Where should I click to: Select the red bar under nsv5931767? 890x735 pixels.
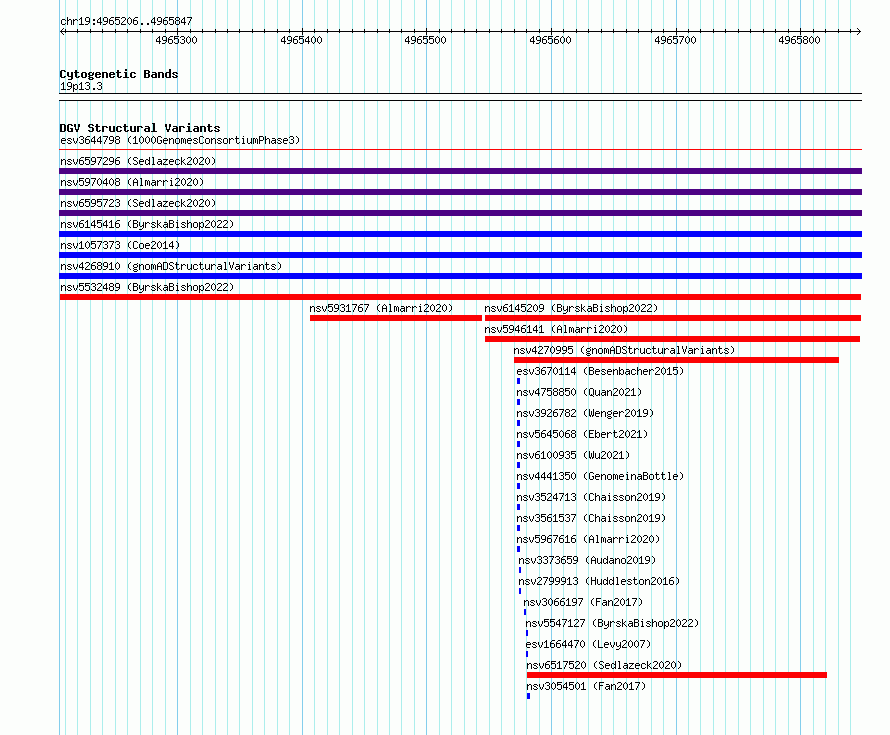(396, 318)
